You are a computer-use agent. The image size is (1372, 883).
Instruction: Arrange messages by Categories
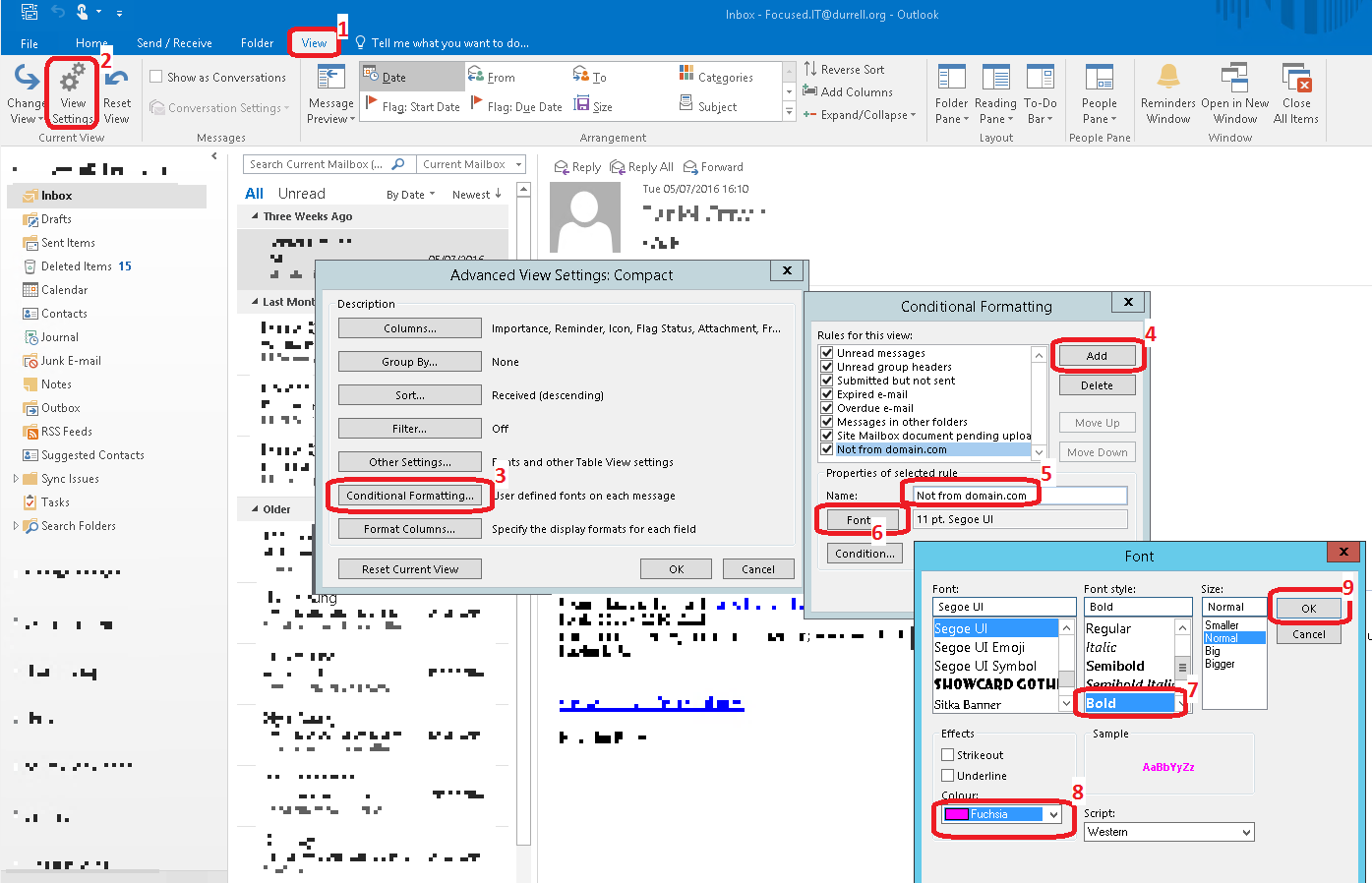[x=716, y=77]
